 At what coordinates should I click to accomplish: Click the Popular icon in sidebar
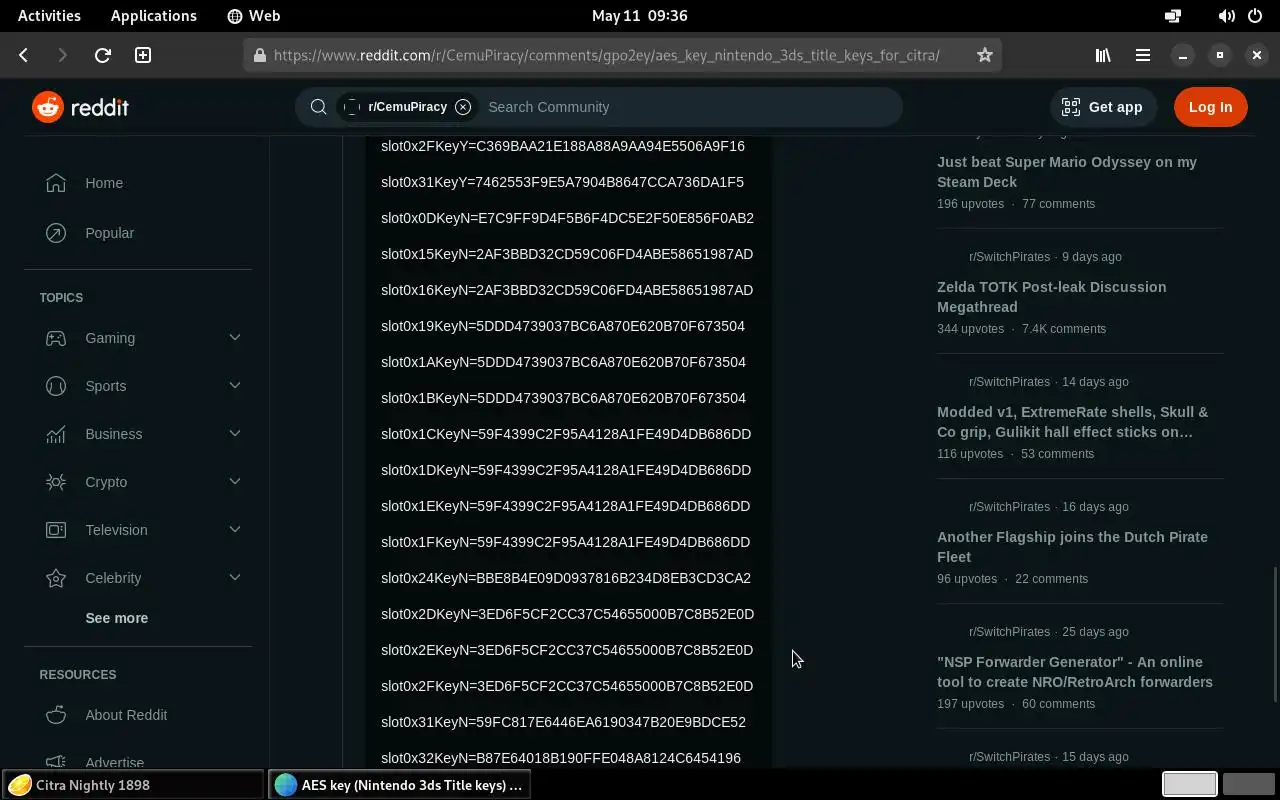click(x=56, y=233)
